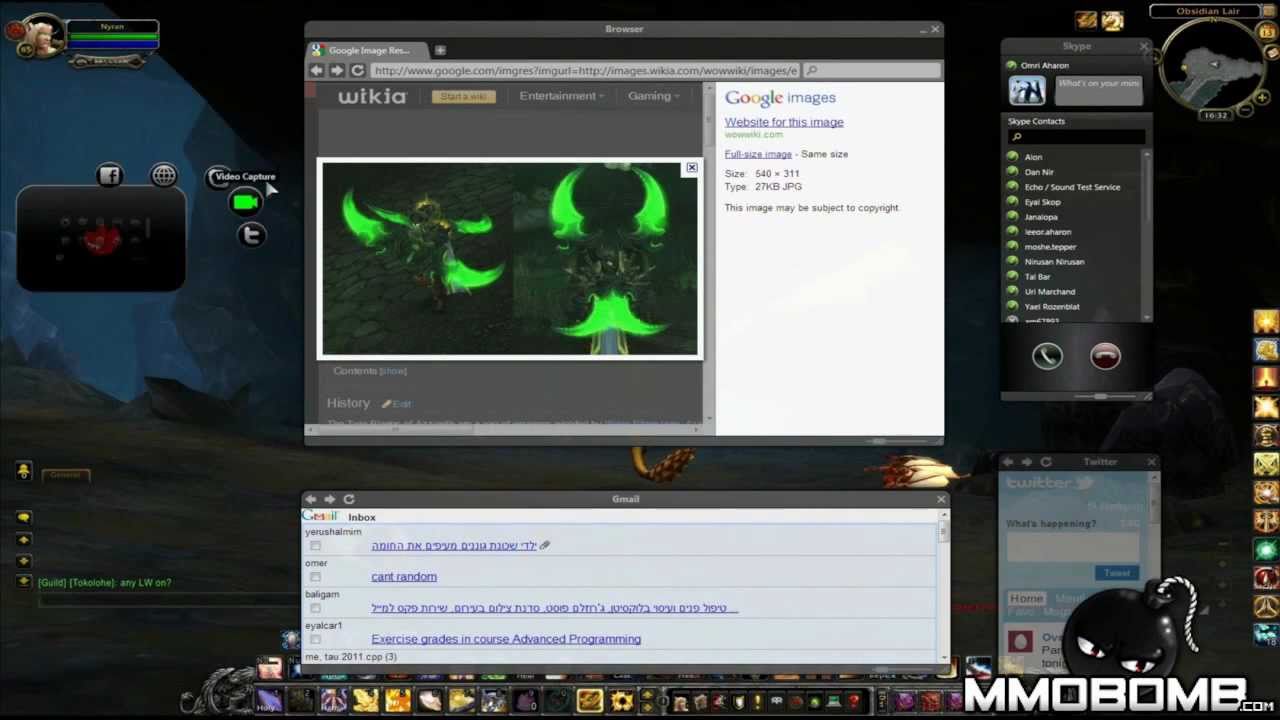1280x720 pixels.
Task: Click the green warglaive image thumbnail
Action: click(x=510, y=259)
